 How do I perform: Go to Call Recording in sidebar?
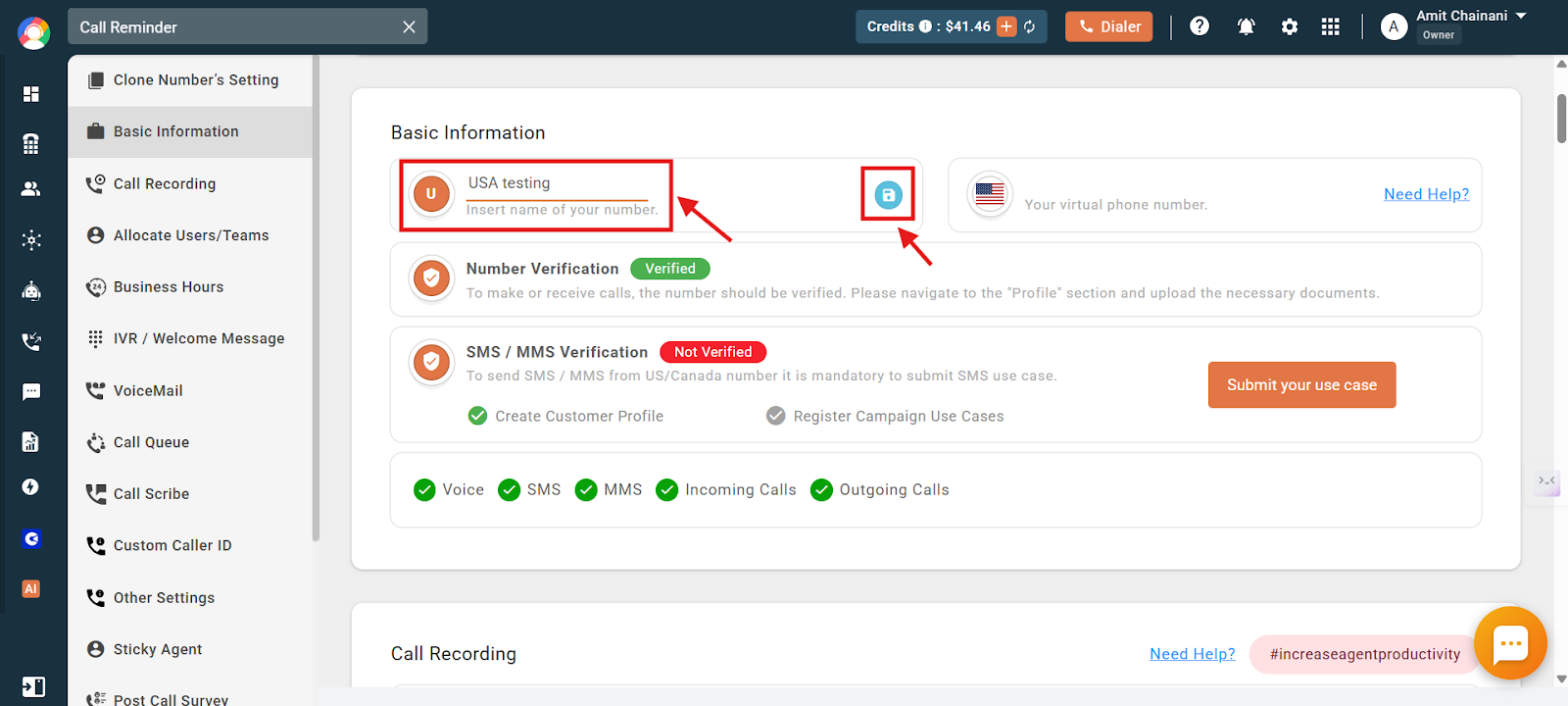(x=190, y=183)
